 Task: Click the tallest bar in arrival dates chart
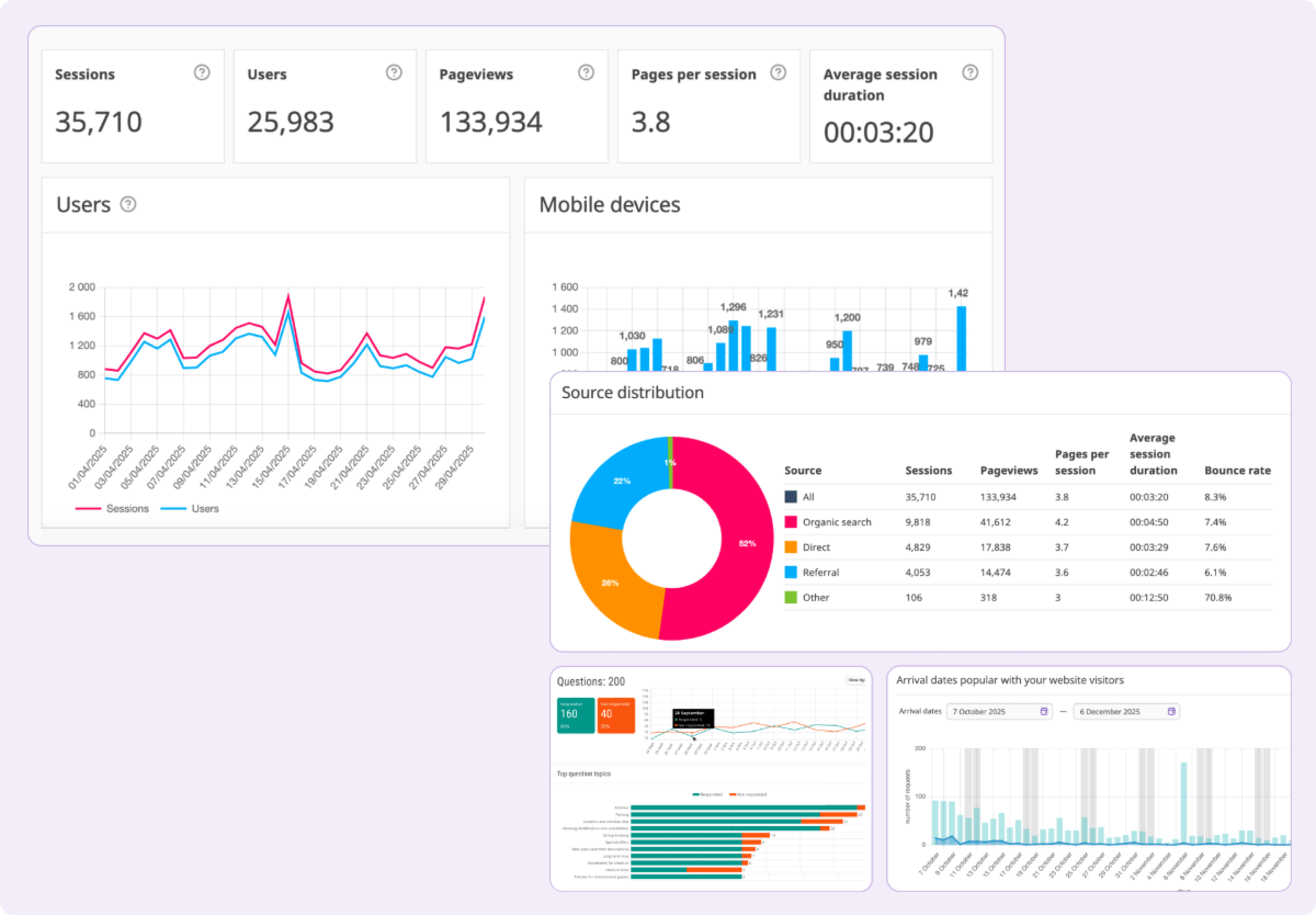click(1184, 803)
